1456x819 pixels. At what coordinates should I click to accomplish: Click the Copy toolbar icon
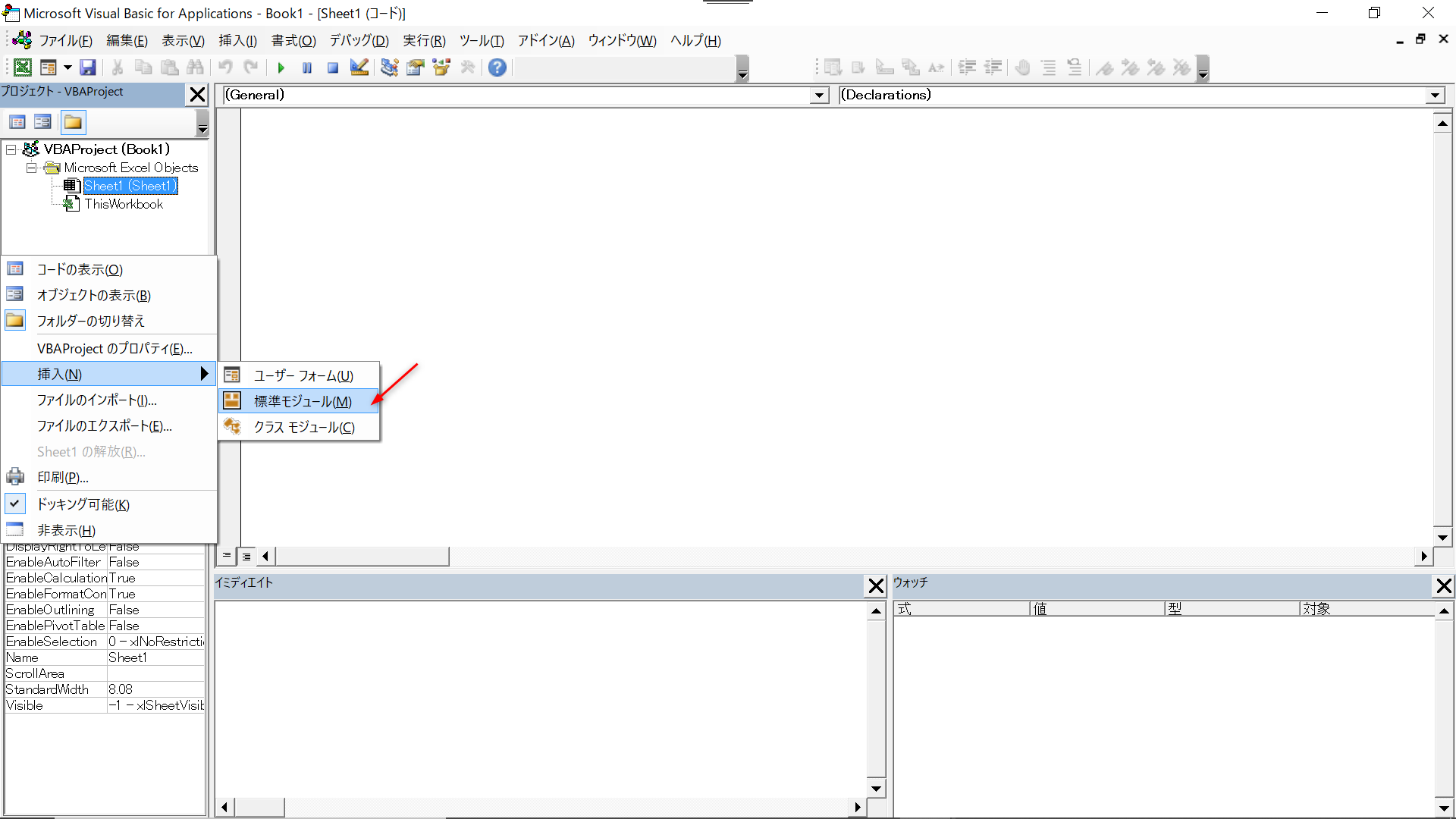click(x=143, y=67)
